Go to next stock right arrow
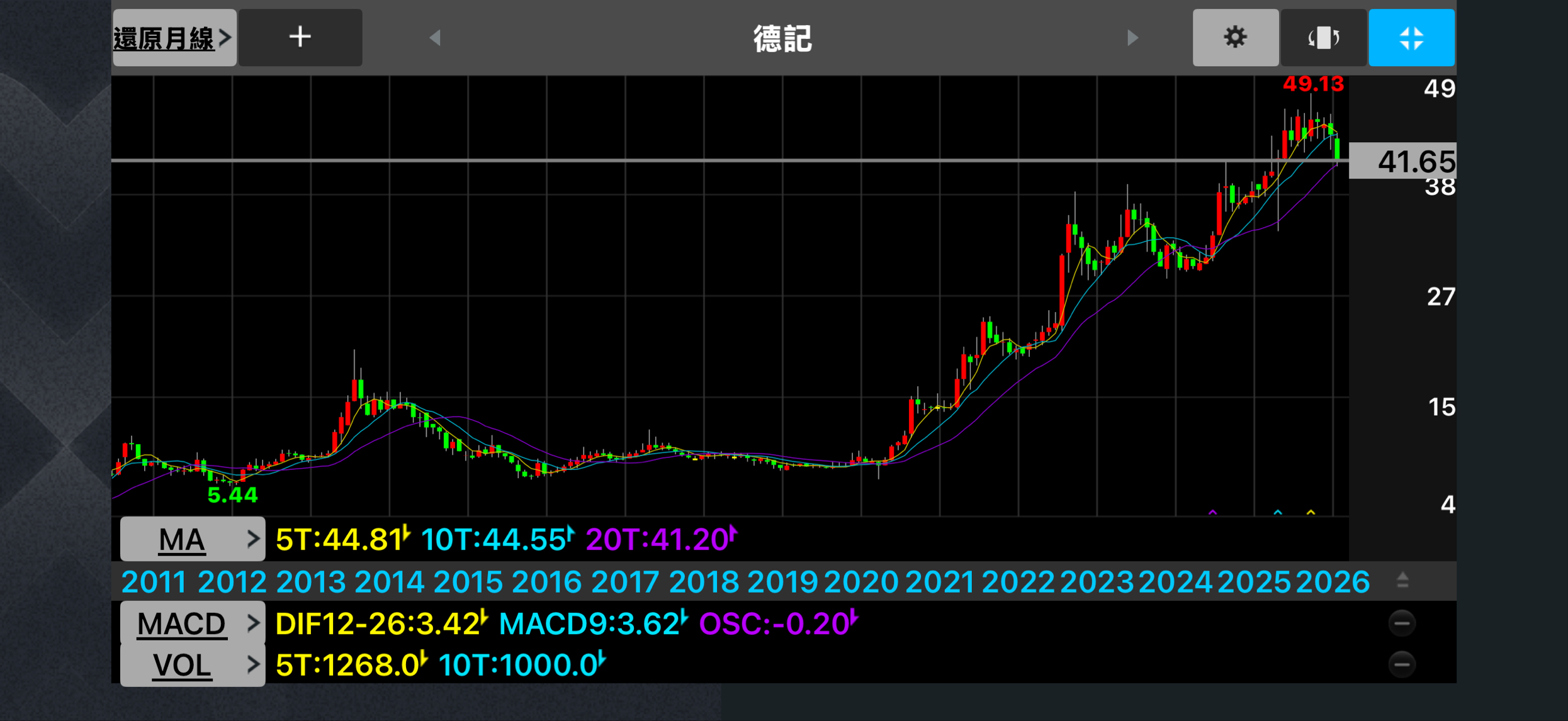This screenshot has width=1568, height=721. pyautogui.click(x=1132, y=38)
